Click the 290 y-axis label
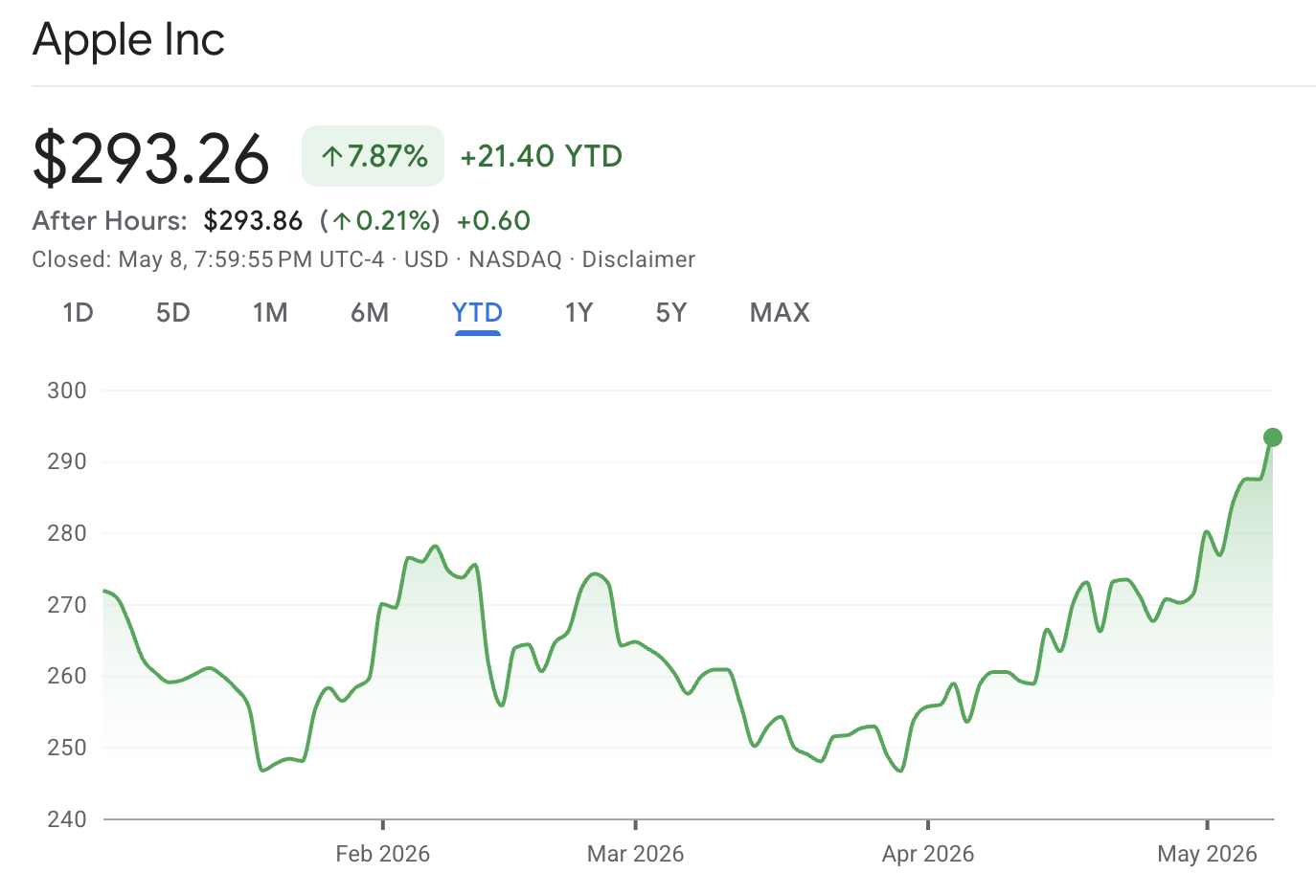This screenshot has width=1316, height=896. (x=67, y=461)
